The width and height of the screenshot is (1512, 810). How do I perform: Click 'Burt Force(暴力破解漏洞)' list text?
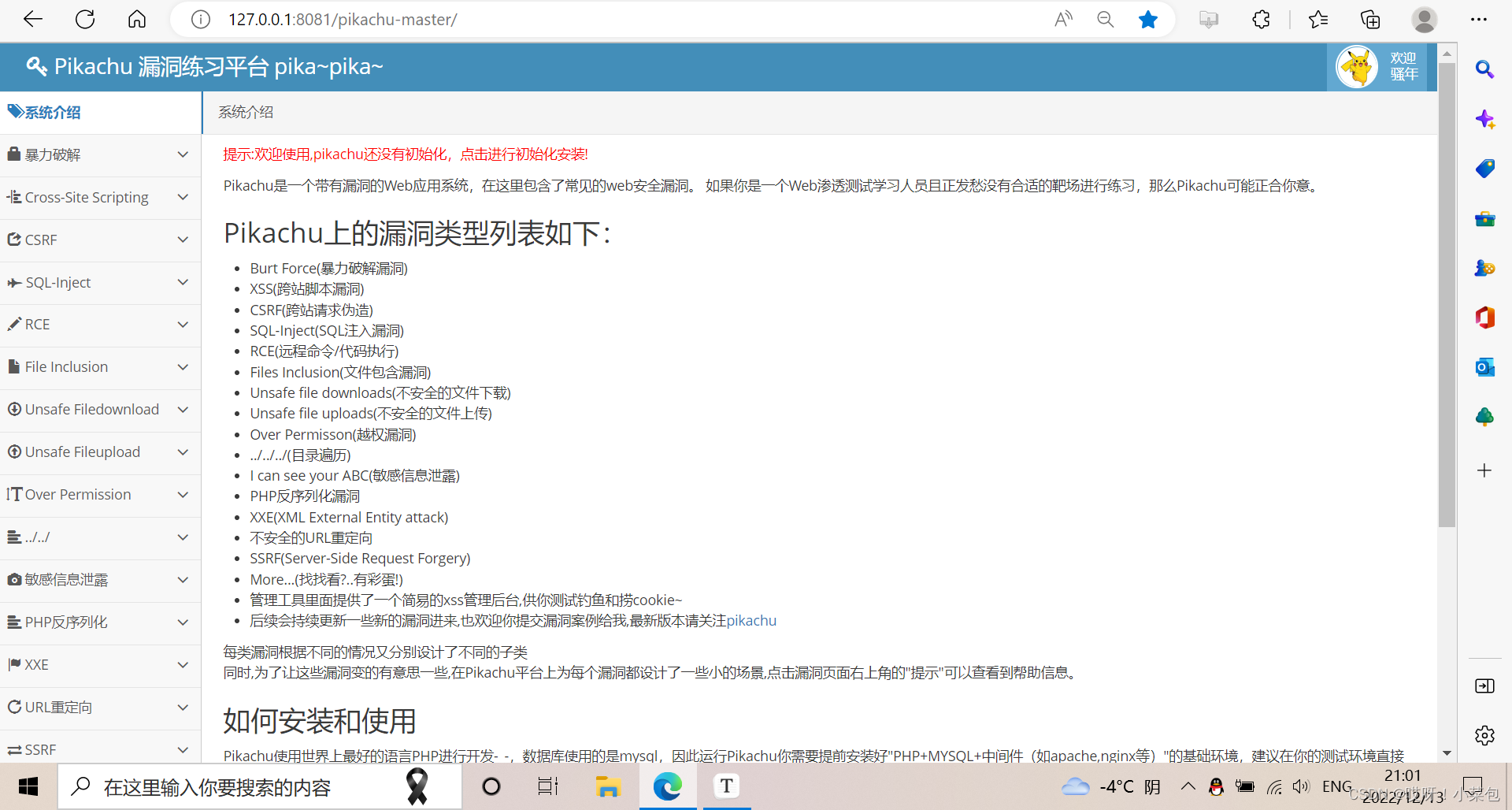point(329,269)
